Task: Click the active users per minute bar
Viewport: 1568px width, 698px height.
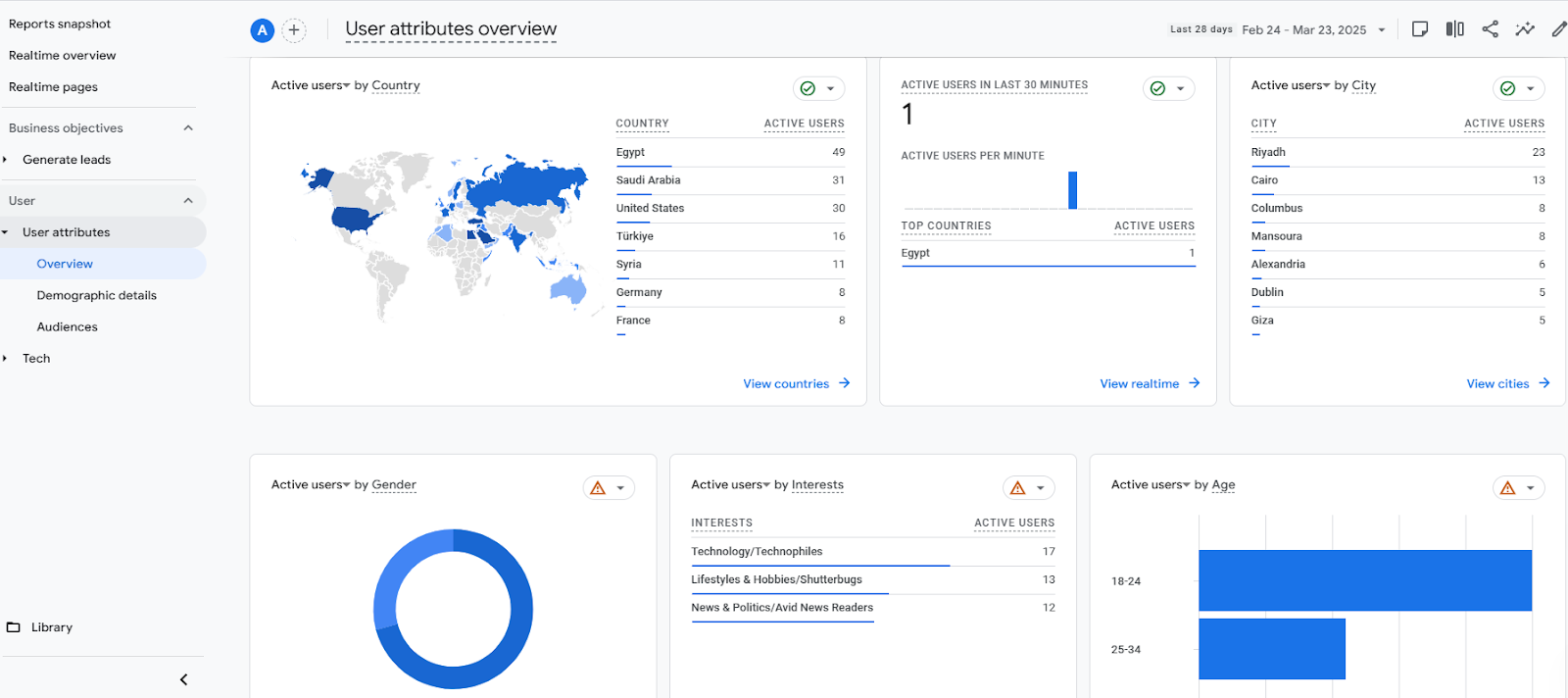Action: pos(1073,190)
